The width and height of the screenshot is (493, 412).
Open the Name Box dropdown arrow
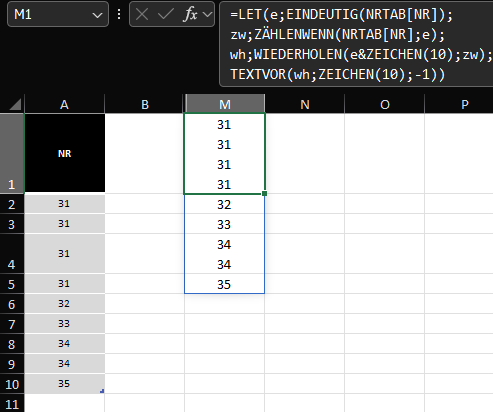pyautogui.click(x=97, y=15)
